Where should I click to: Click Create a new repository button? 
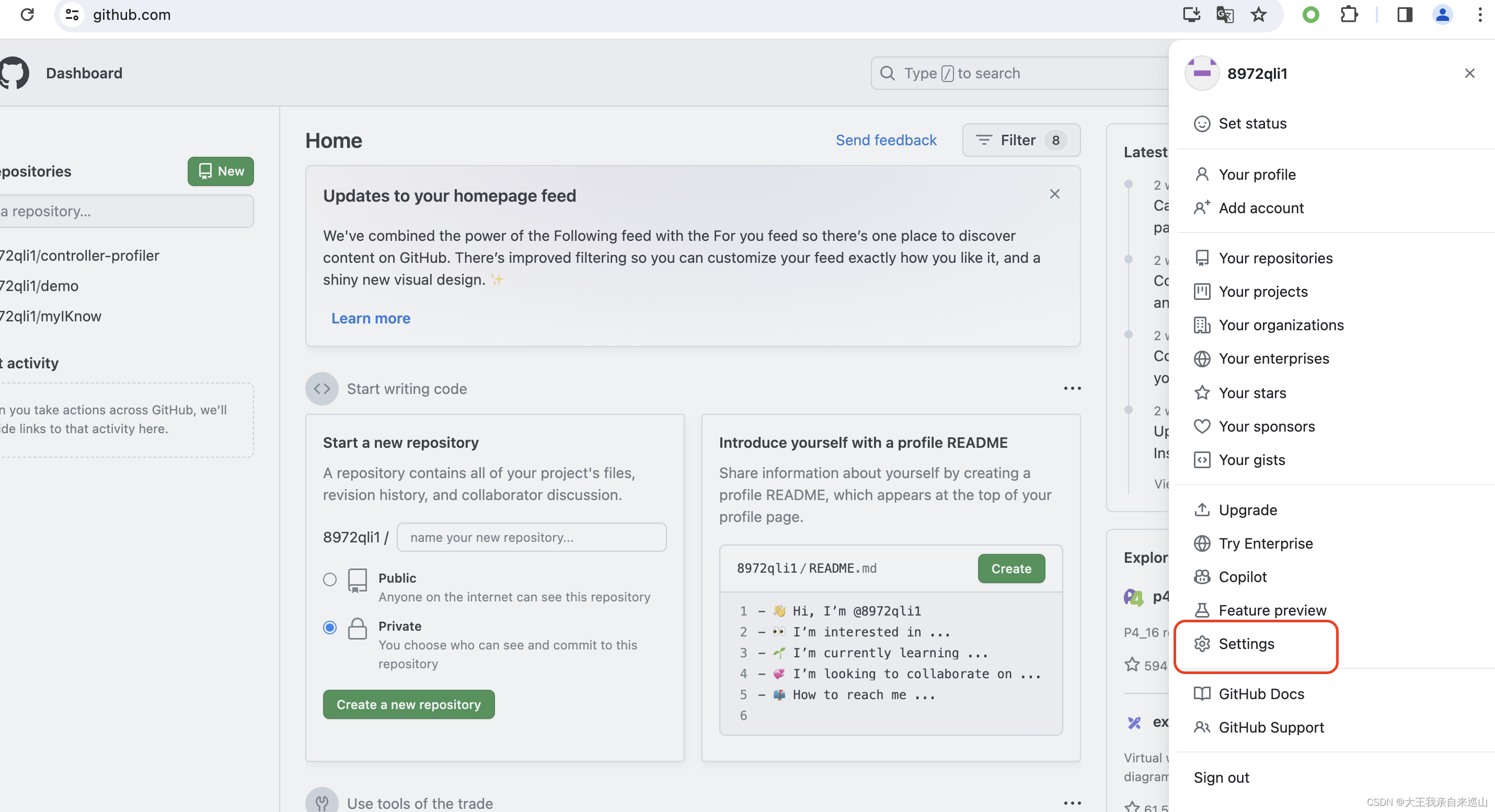(409, 704)
